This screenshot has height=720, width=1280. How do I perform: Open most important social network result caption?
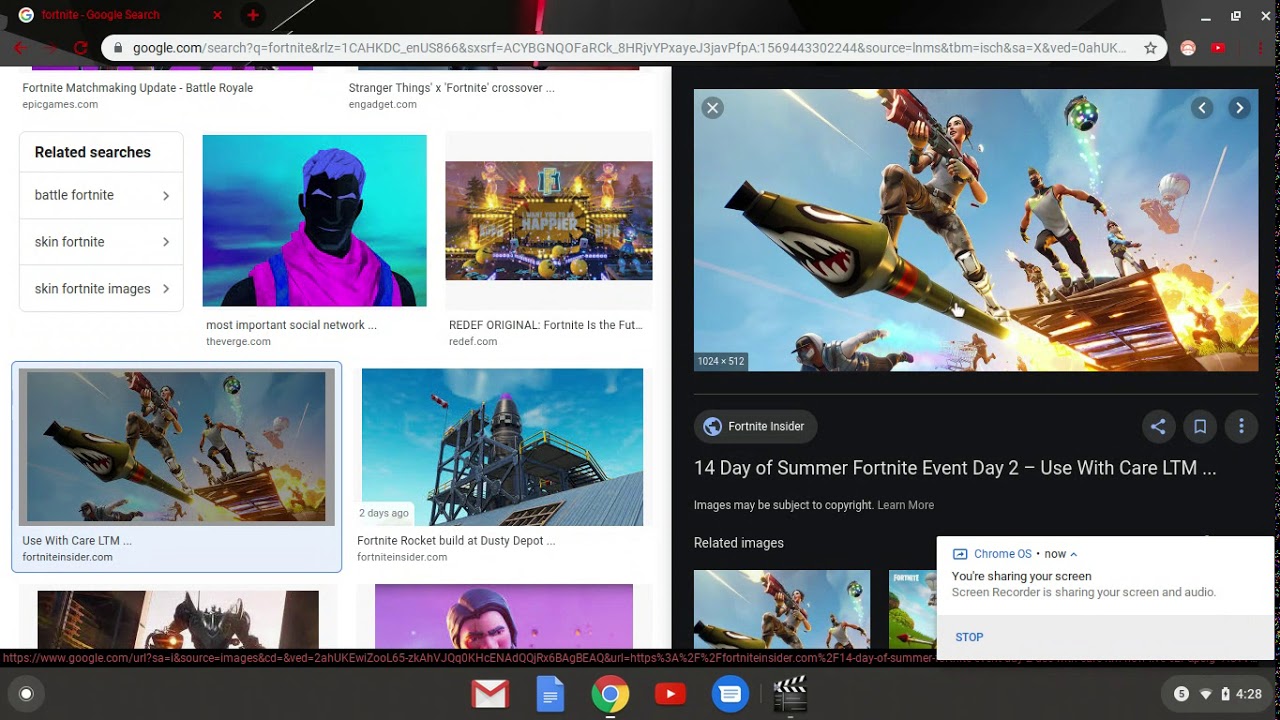coord(291,325)
